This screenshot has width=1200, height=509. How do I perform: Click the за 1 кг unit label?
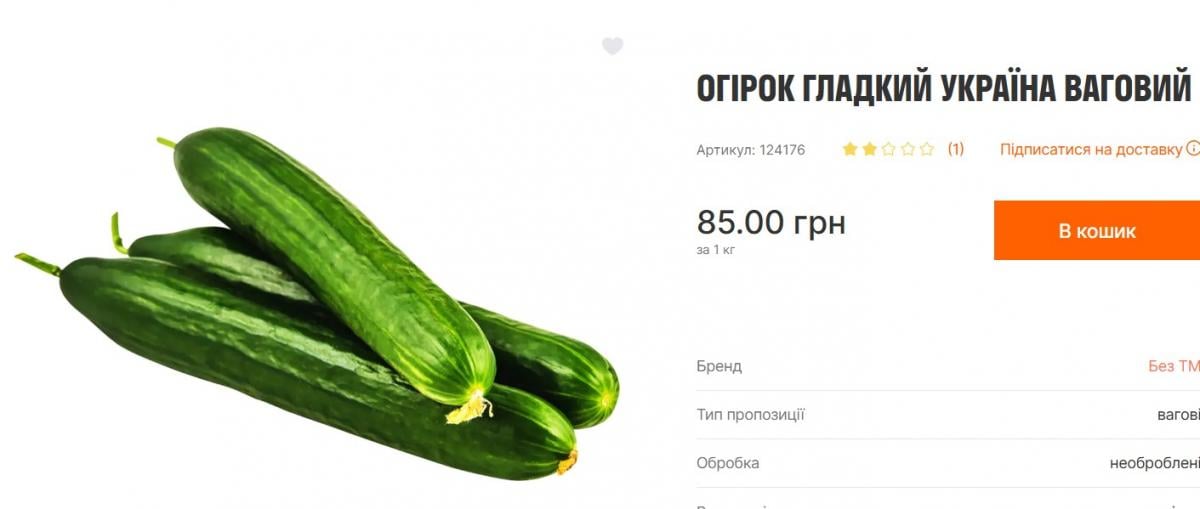click(716, 250)
